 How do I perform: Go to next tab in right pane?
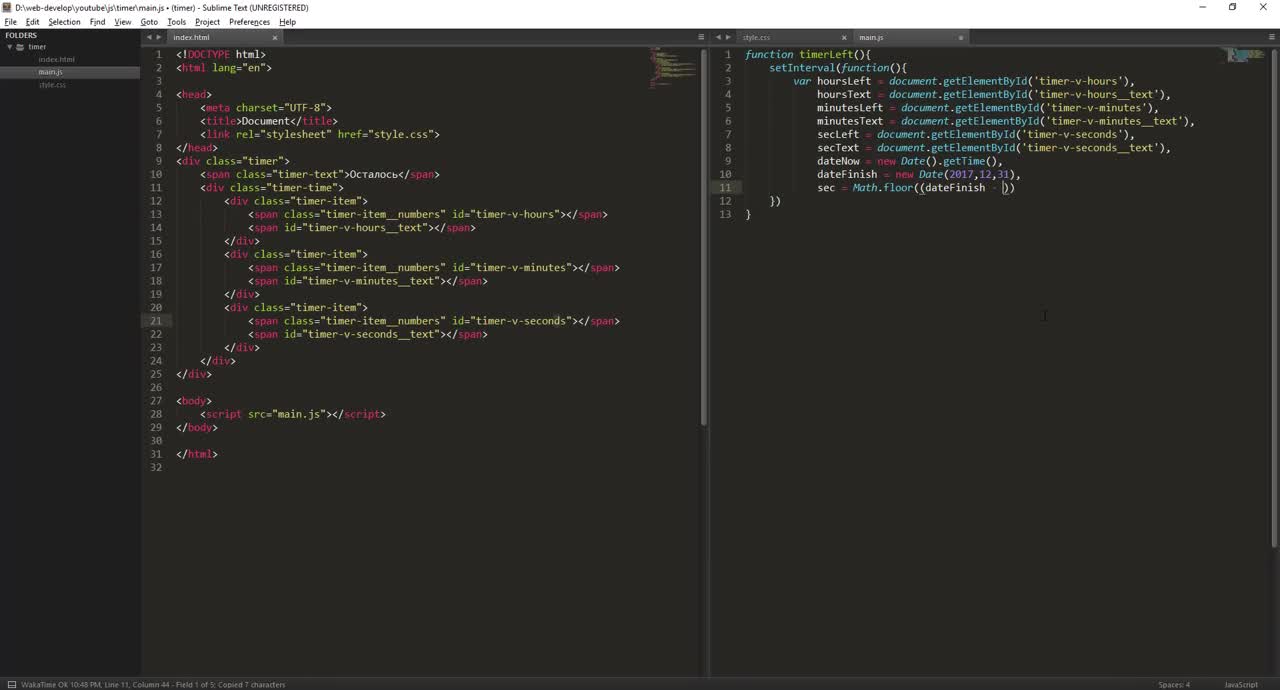tap(728, 37)
